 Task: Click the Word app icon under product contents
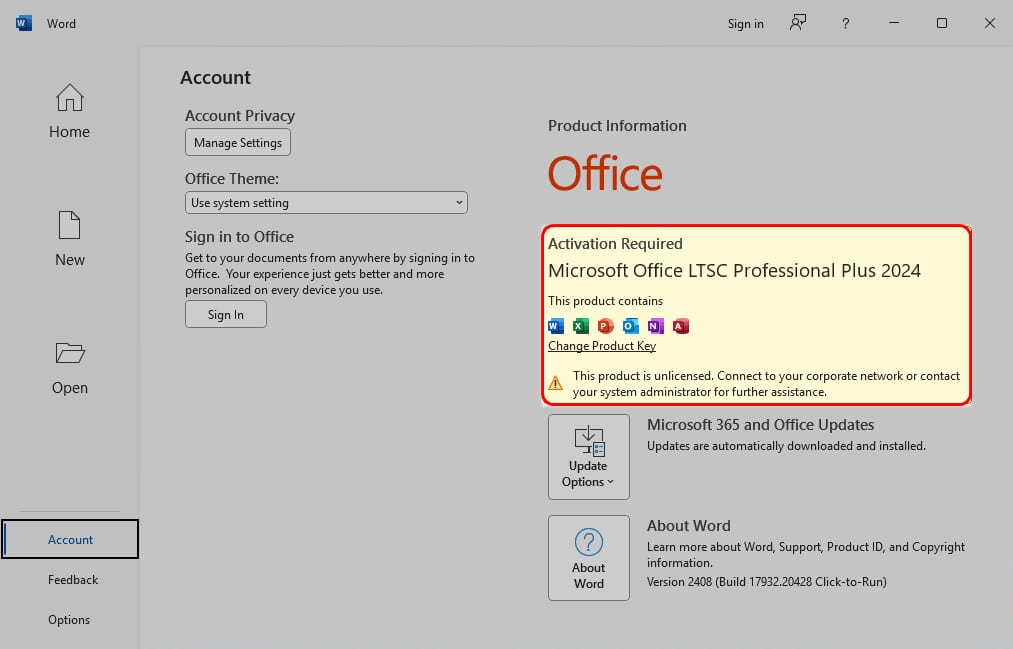(x=556, y=326)
